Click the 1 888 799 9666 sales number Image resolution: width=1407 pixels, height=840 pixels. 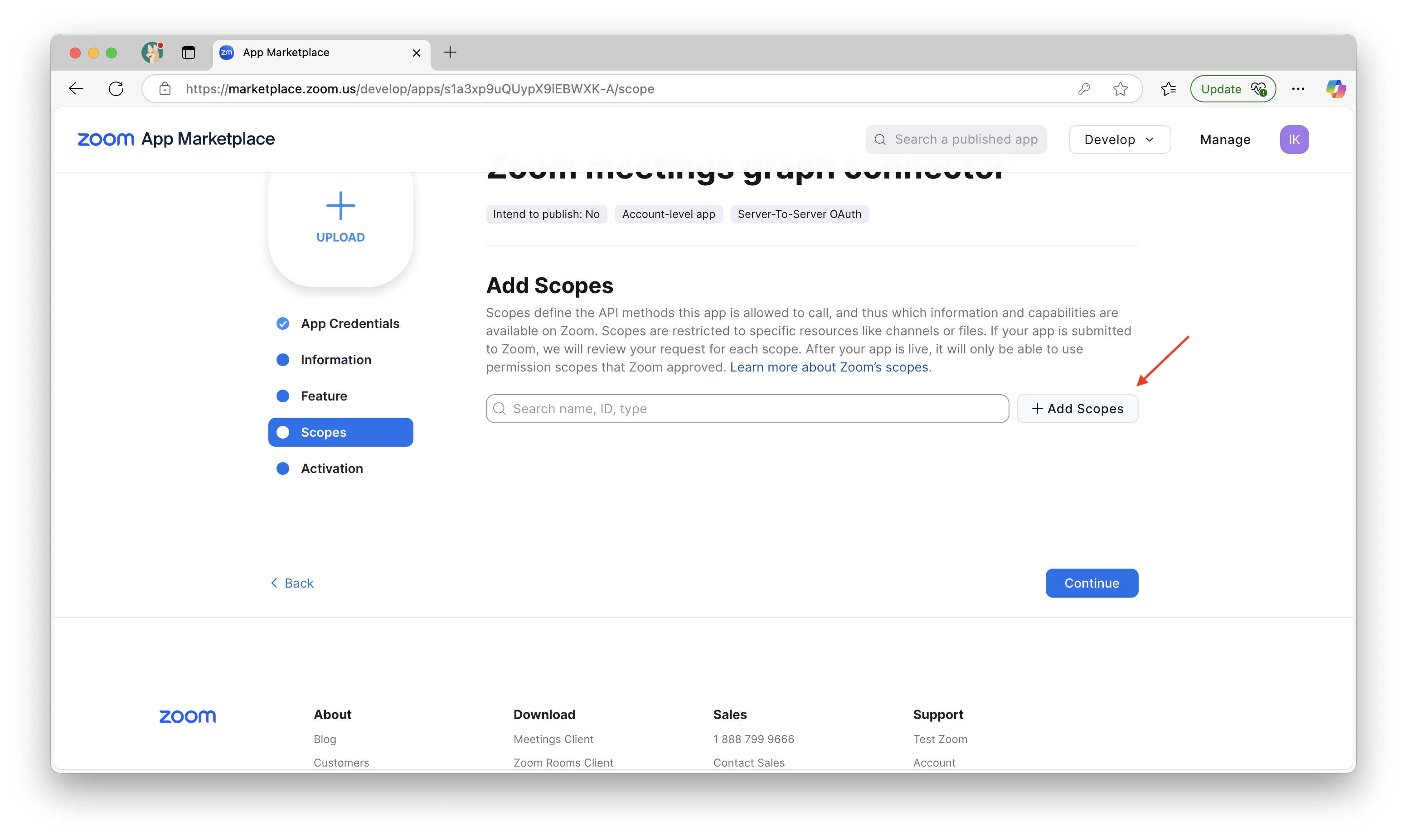(x=753, y=739)
